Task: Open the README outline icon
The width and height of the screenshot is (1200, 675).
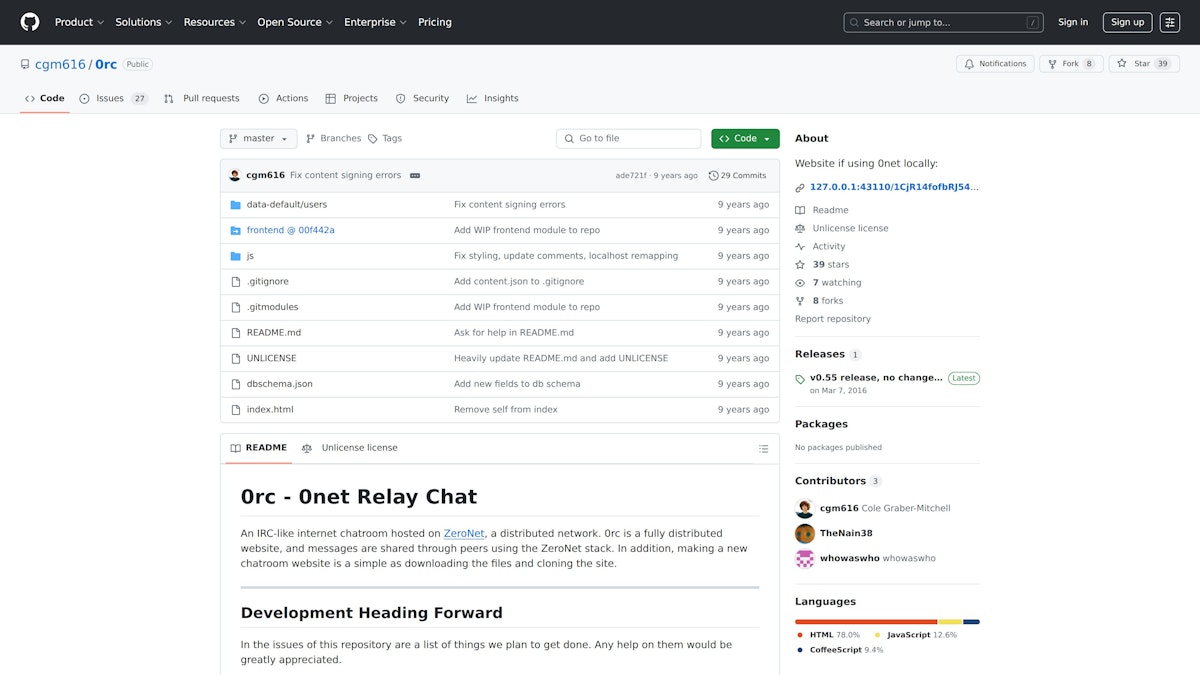Action: tap(763, 449)
